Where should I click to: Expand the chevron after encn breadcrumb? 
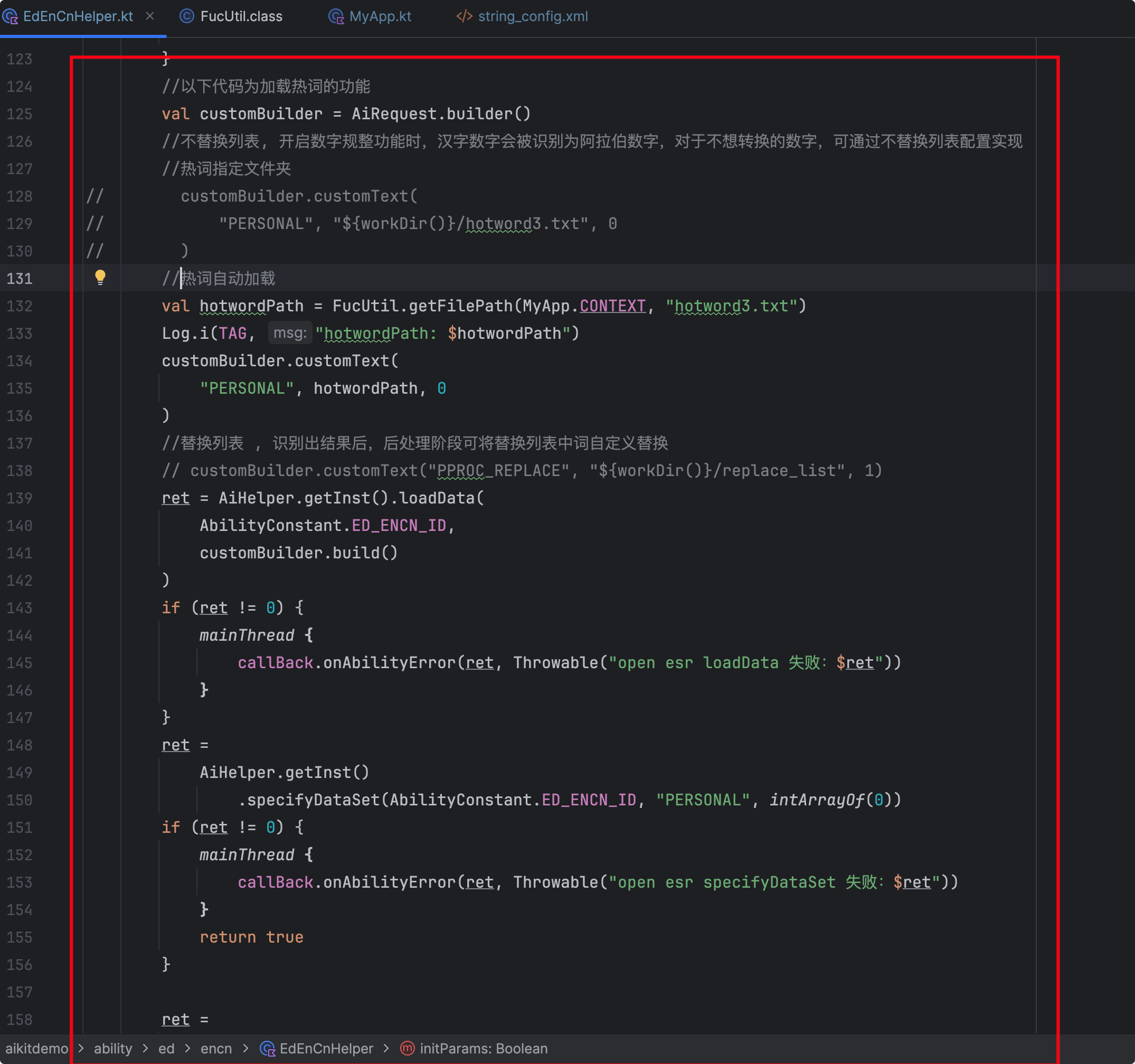(245, 1049)
